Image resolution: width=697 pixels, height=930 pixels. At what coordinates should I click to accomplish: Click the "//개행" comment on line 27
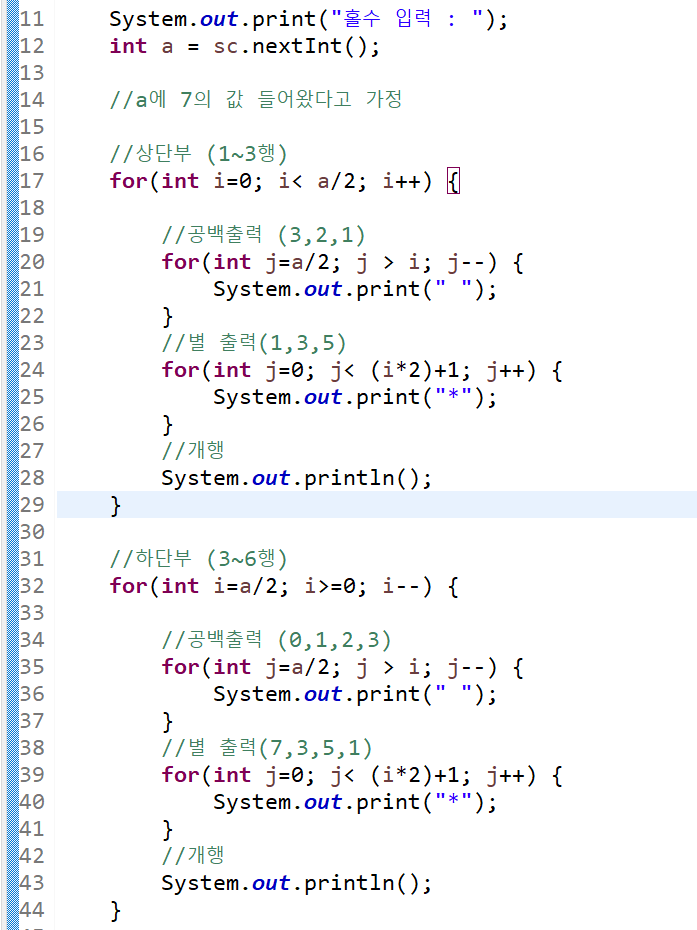(193, 451)
